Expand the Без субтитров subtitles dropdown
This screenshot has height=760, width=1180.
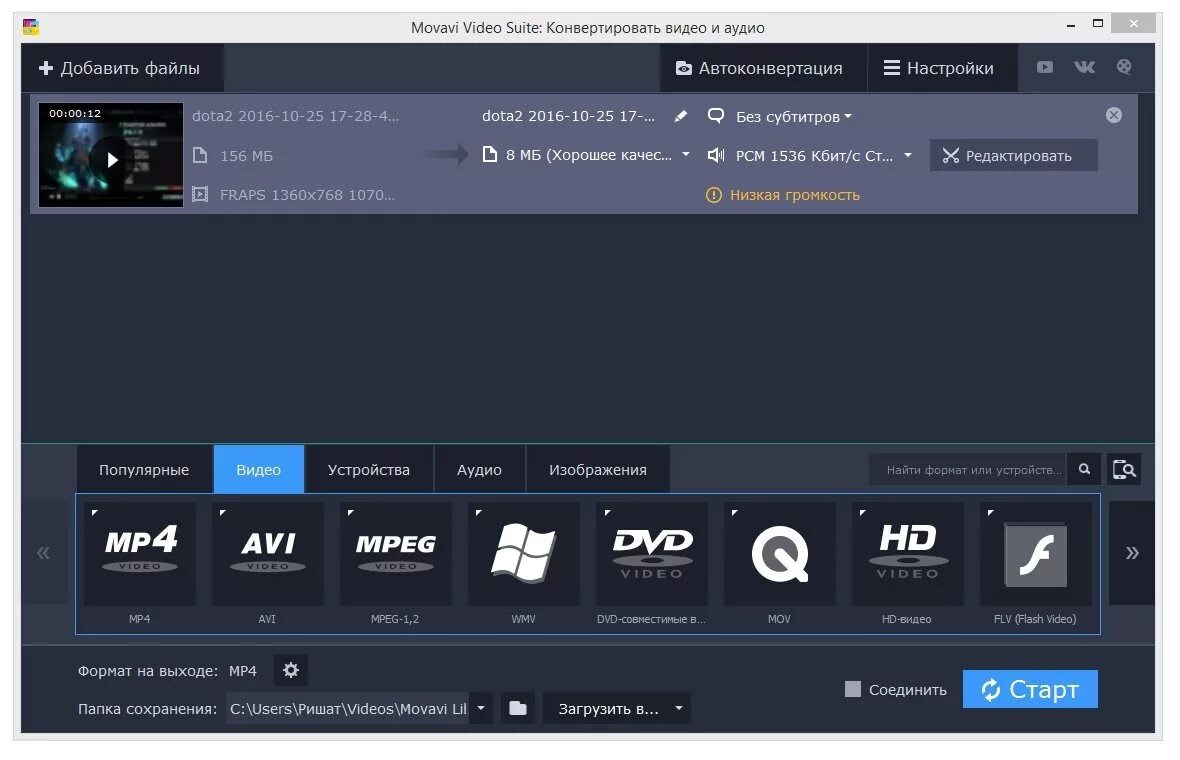pyautogui.click(x=794, y=117)
